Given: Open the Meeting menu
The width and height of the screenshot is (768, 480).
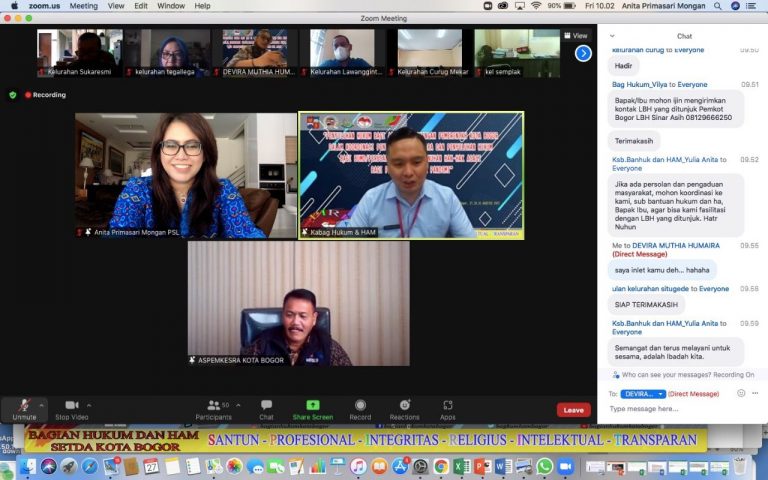Looking at the screenshot, I should click(84, 6).
